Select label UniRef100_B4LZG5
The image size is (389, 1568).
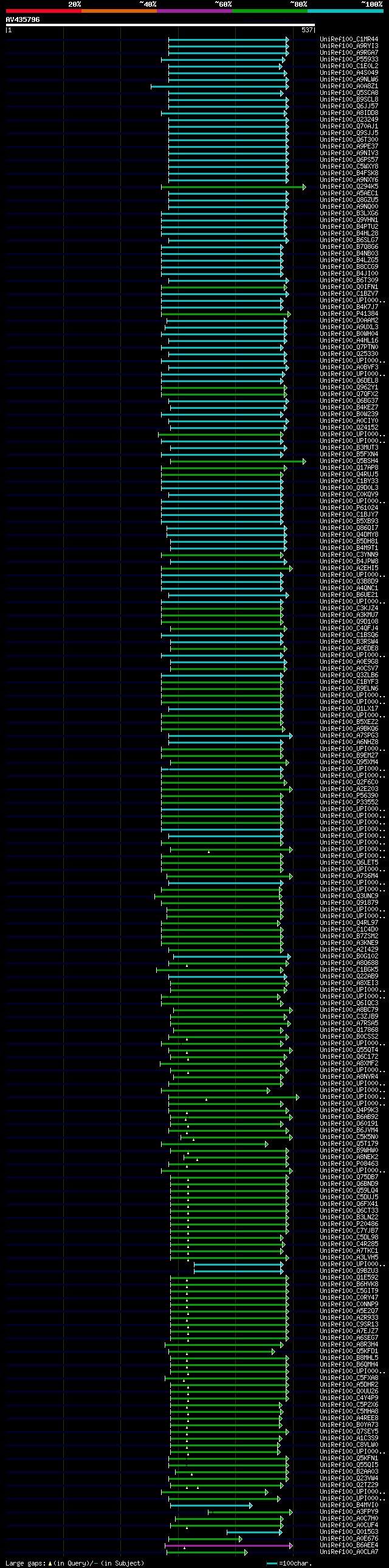click(x=349, y=260)
